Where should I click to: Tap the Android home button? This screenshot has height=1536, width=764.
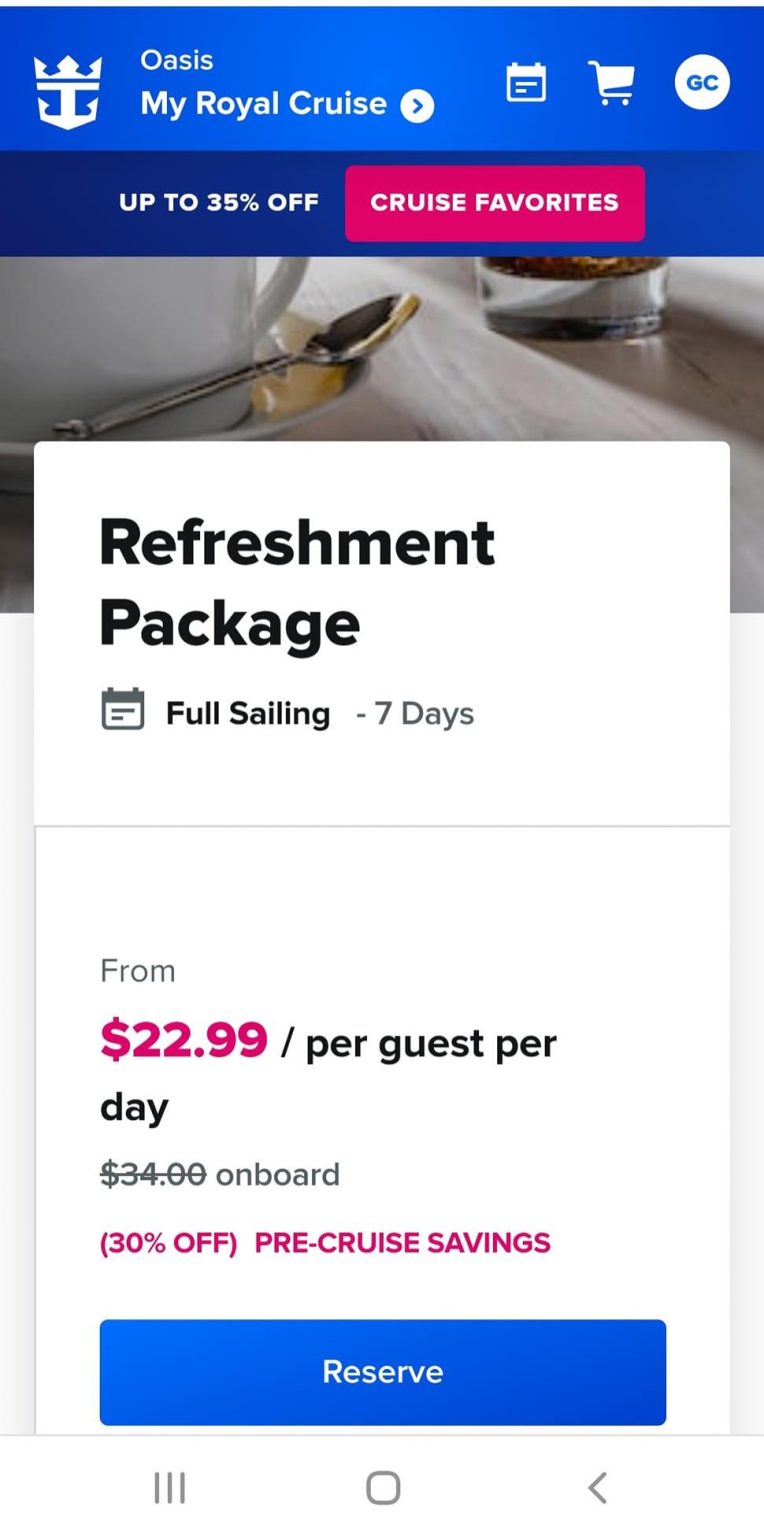pos(381,1487)
